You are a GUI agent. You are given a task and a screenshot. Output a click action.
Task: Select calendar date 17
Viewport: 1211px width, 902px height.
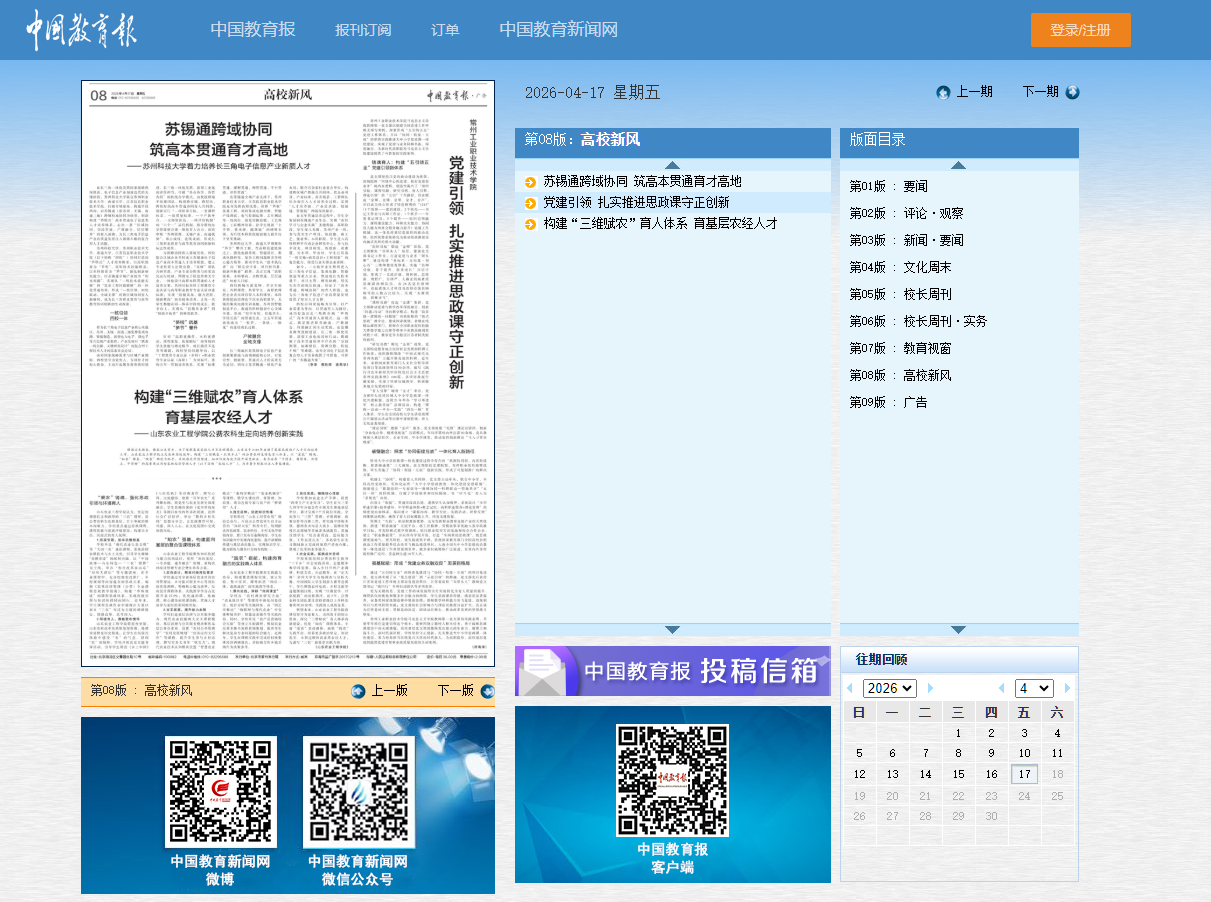(1024, 774)
